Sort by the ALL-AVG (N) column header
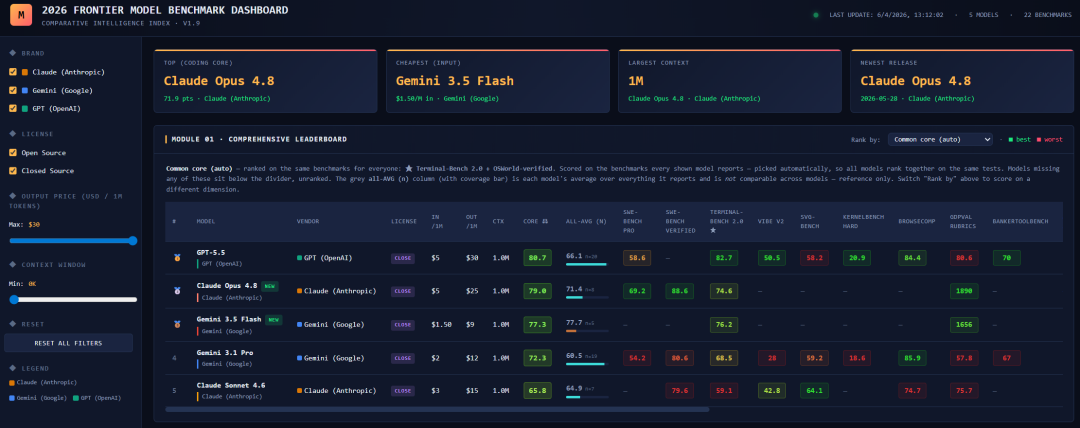 (586, 221)
